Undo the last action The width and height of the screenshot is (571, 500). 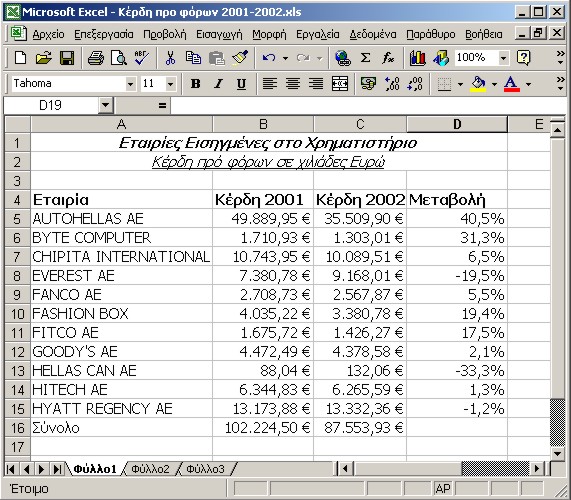(x=269, y=58)
